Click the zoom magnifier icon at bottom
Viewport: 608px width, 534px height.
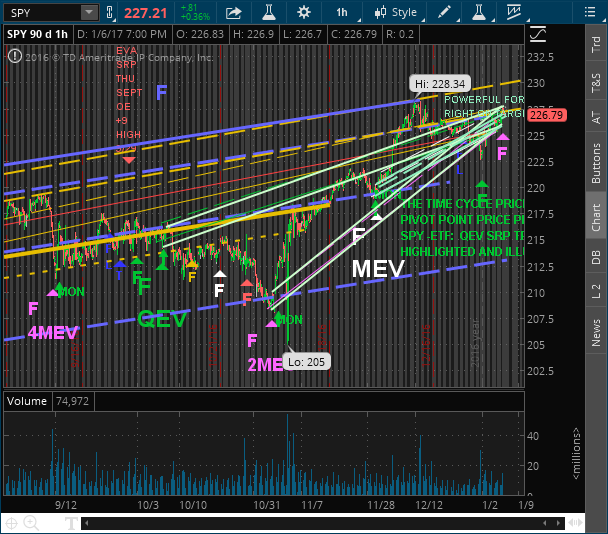coord(31,524)
